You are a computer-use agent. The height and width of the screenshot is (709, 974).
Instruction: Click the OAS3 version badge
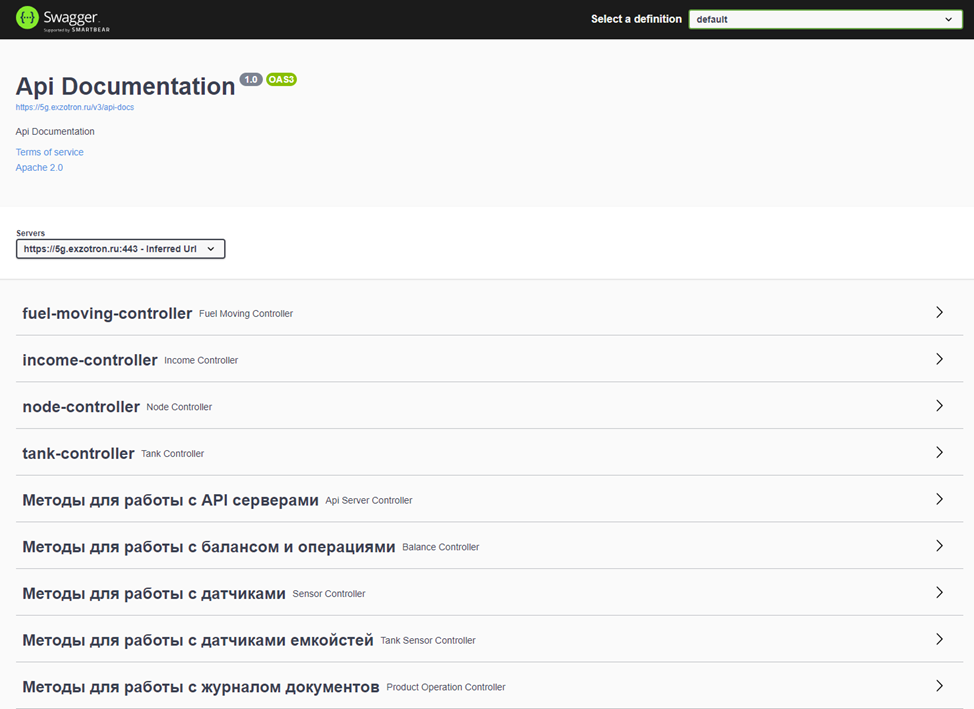tap(281, 80)
